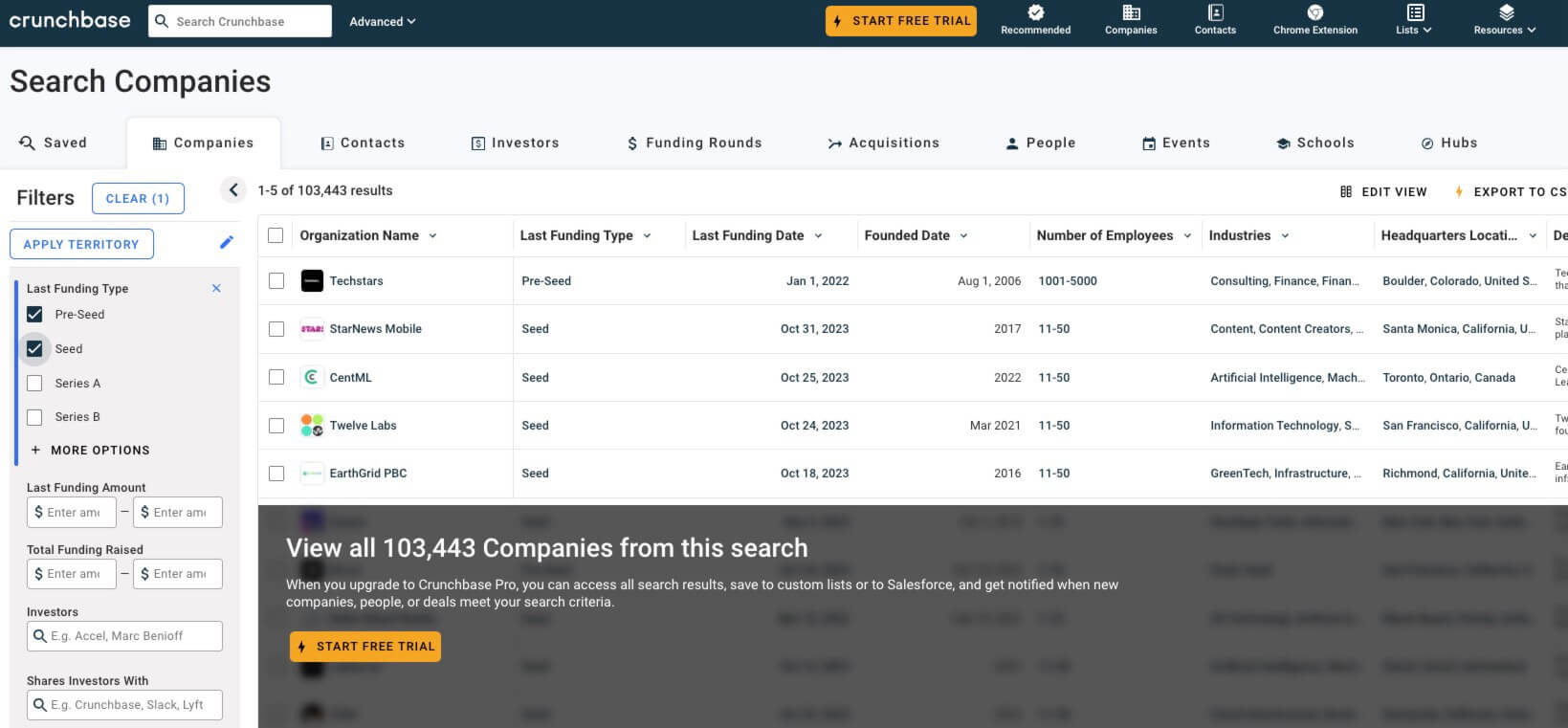Toggle the select-all header checkbox
Viewport: 1568px width, 728px height.
(x=276, y=235)
